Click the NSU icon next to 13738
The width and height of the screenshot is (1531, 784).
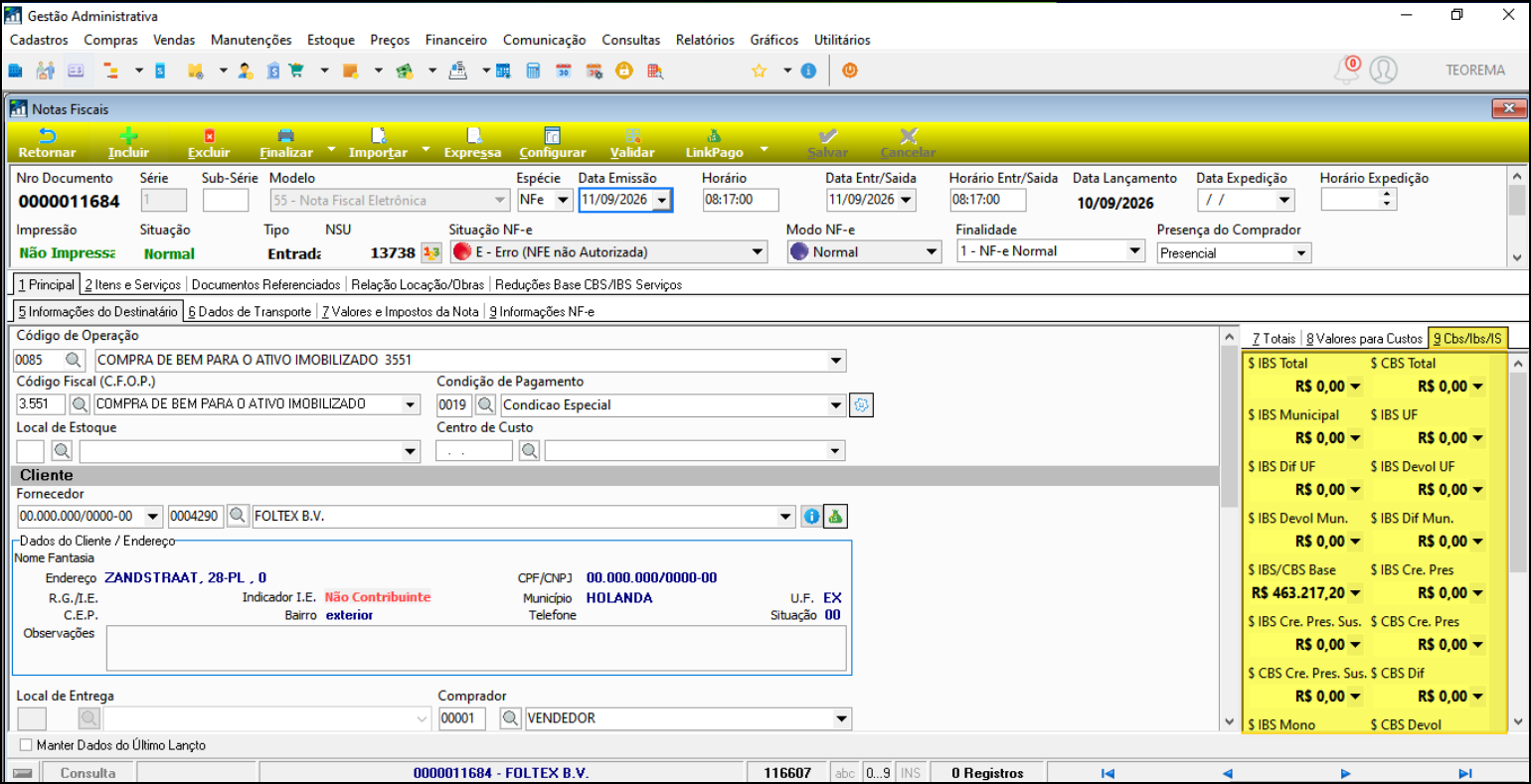[431, 252]
